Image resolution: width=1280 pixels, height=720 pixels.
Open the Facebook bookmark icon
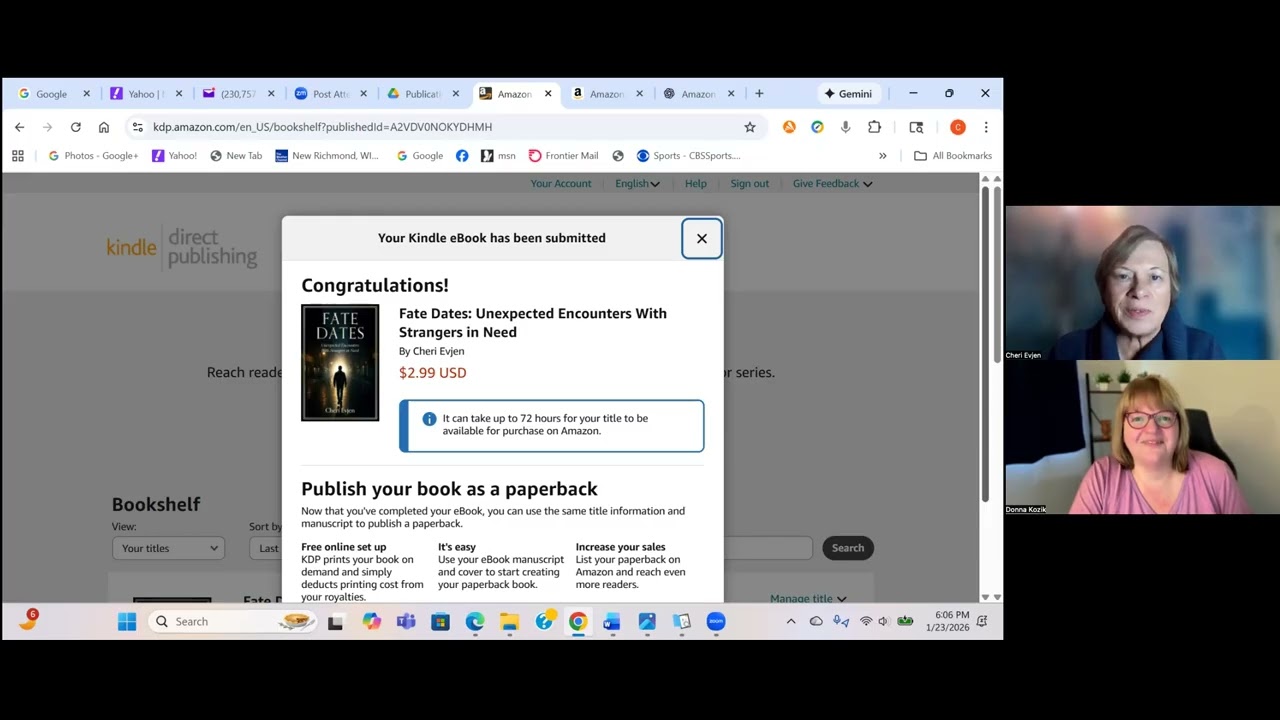click(x=461, y=155)
